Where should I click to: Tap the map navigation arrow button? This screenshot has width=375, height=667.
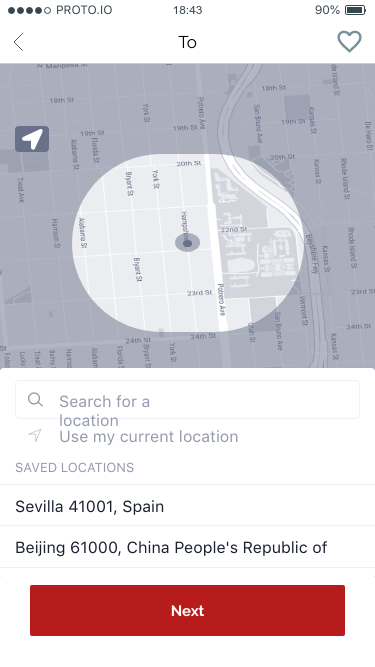[32, 139]
